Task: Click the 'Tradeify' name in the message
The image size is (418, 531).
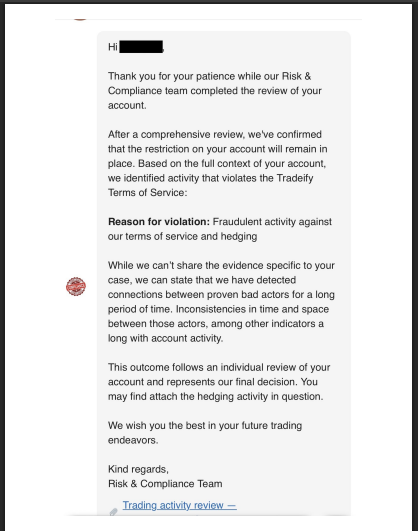Action: (x=295, y=178)
